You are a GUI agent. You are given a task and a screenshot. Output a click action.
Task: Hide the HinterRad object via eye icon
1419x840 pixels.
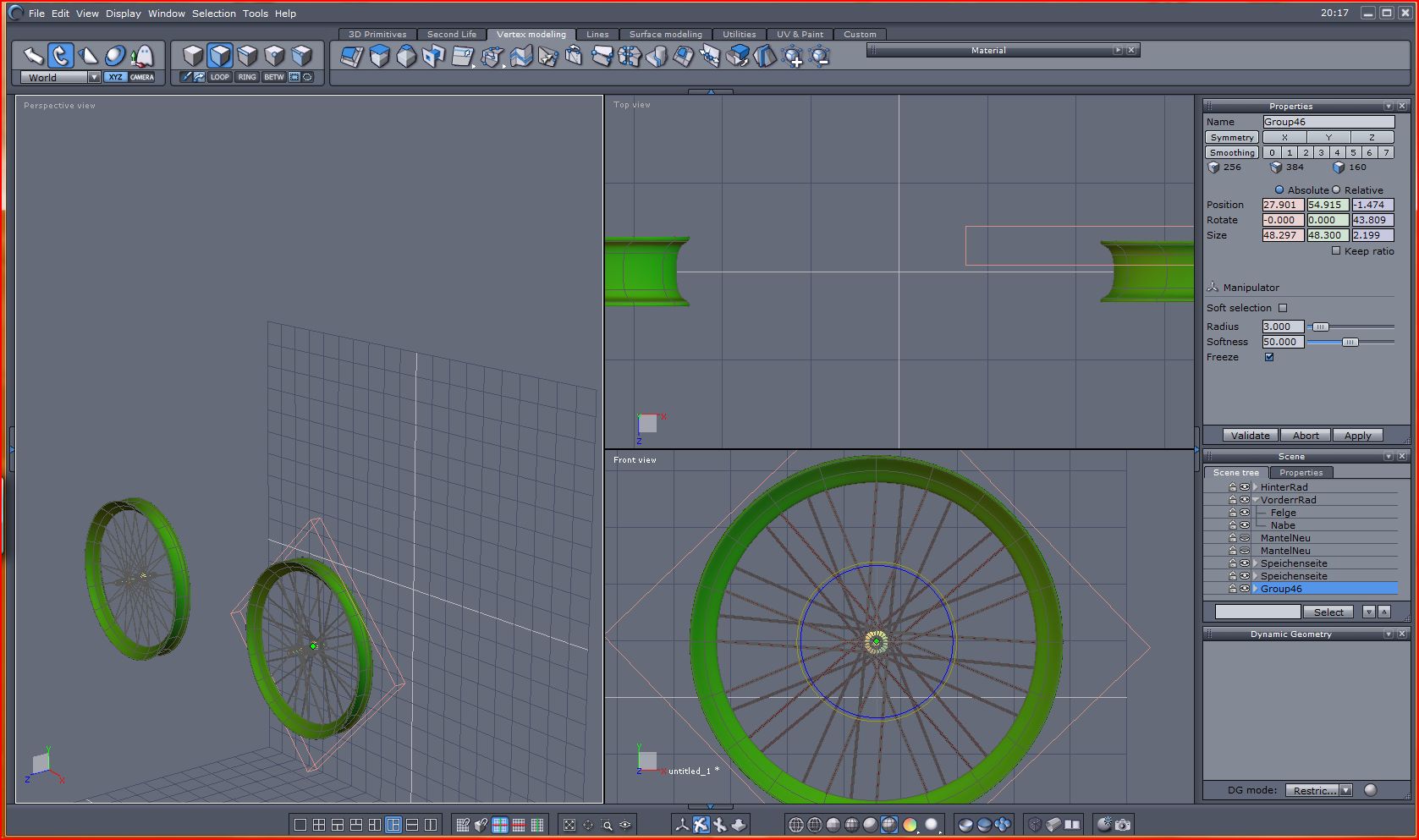click(x=1245, y=487)
